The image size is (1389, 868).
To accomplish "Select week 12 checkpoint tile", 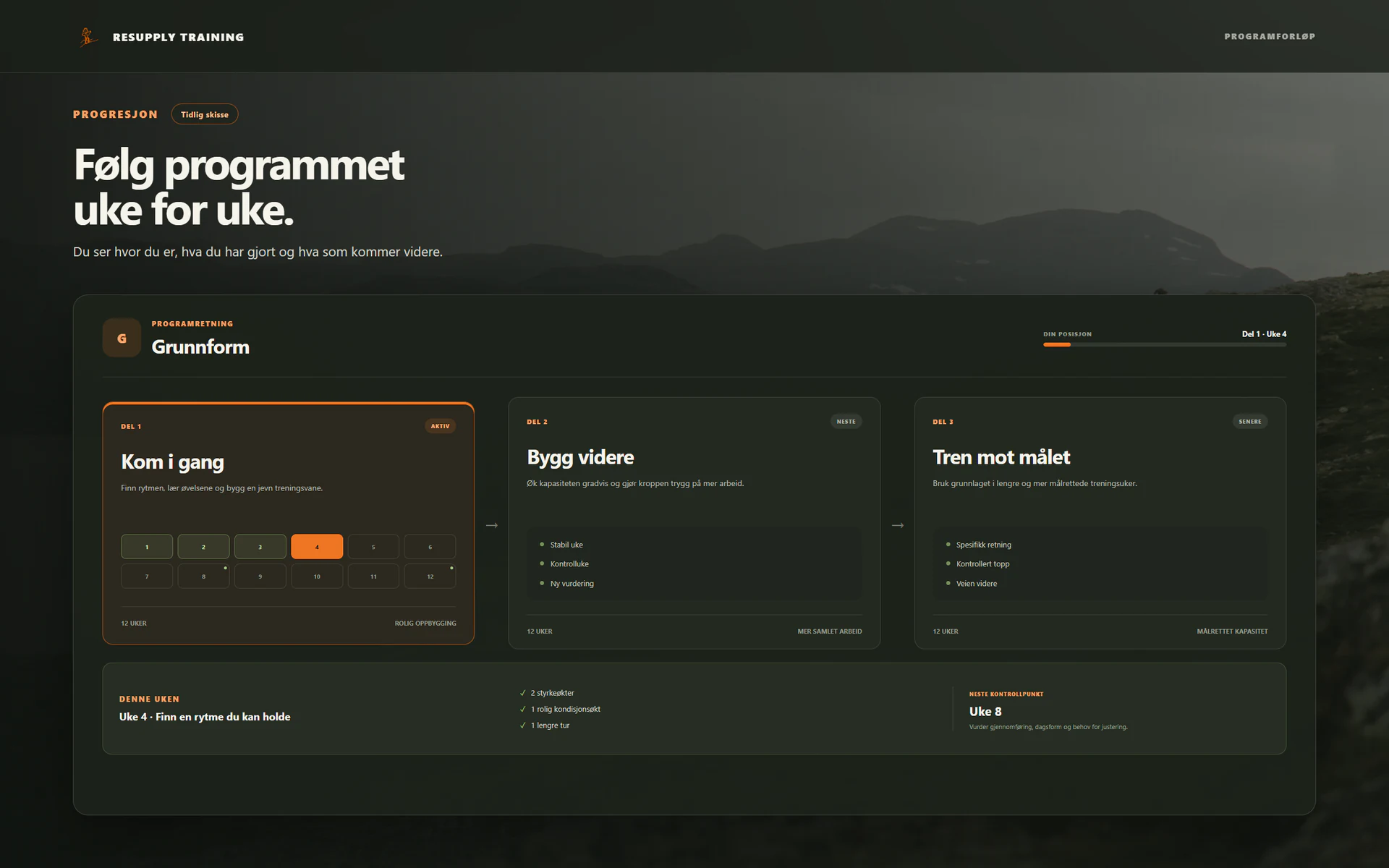I will pyautogui.click(x=430, y=576).
